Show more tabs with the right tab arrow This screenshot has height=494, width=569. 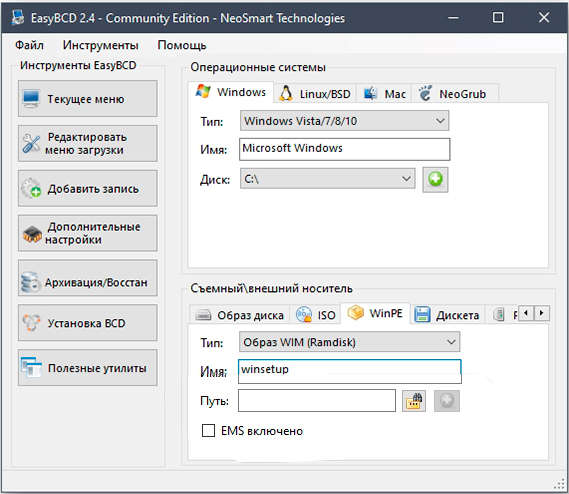(x=541, y=313)
